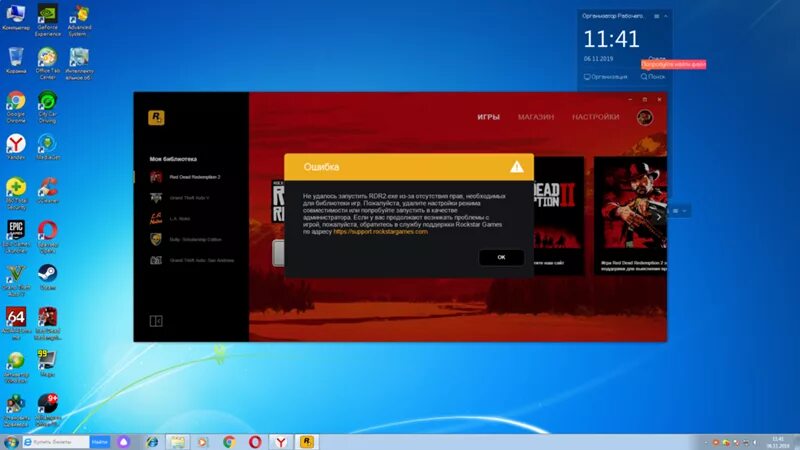Open Office Tab Center desktop icon
This screenshot has height=450, width=800.
47,63
